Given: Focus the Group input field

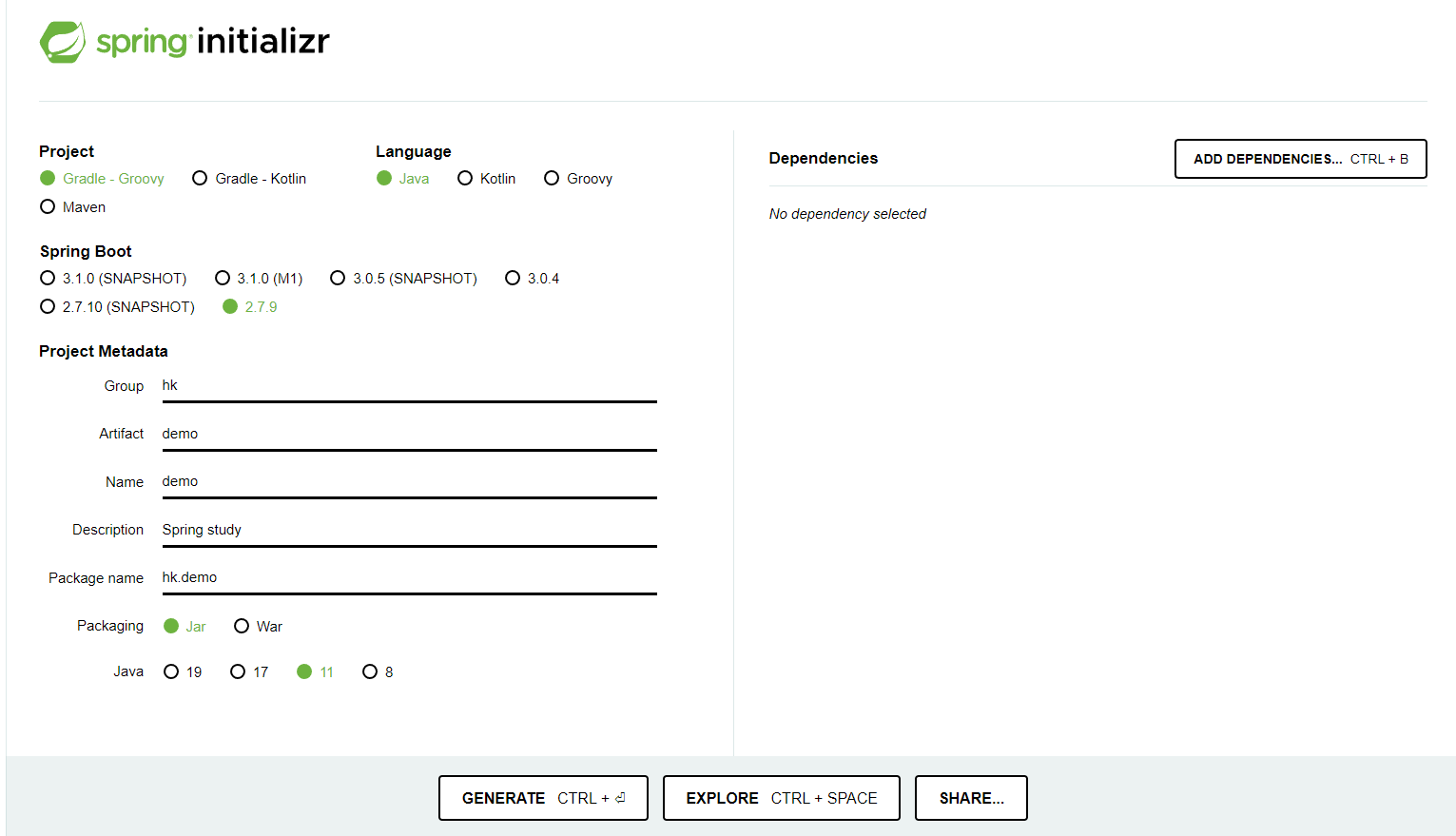Looking at the screenshot, I should (x=409, y=386).
